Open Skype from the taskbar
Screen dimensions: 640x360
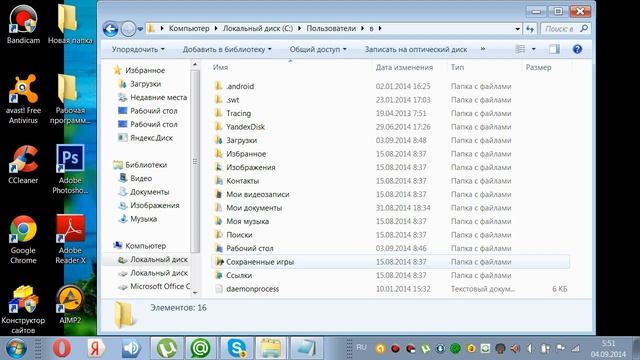[236, 348]
